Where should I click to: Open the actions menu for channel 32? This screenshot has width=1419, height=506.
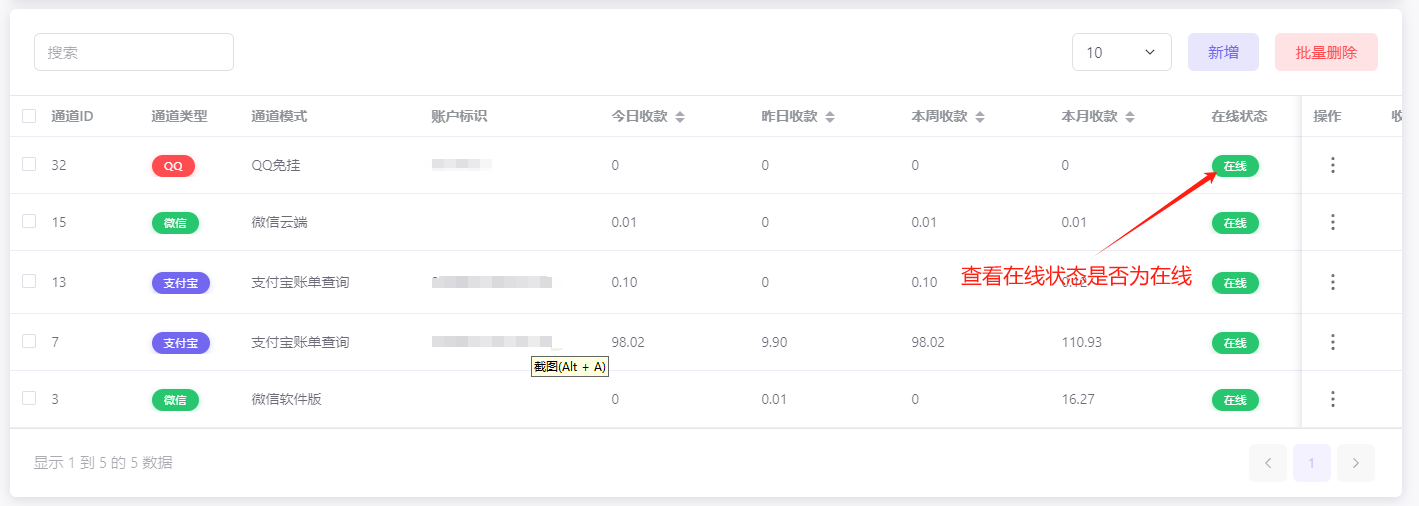(x=1332, y=165)
